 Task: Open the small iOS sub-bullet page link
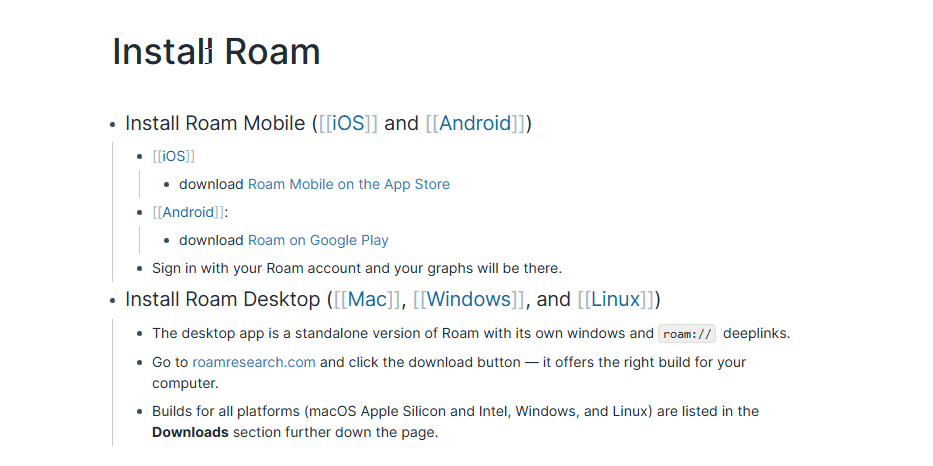coord(174,156)
